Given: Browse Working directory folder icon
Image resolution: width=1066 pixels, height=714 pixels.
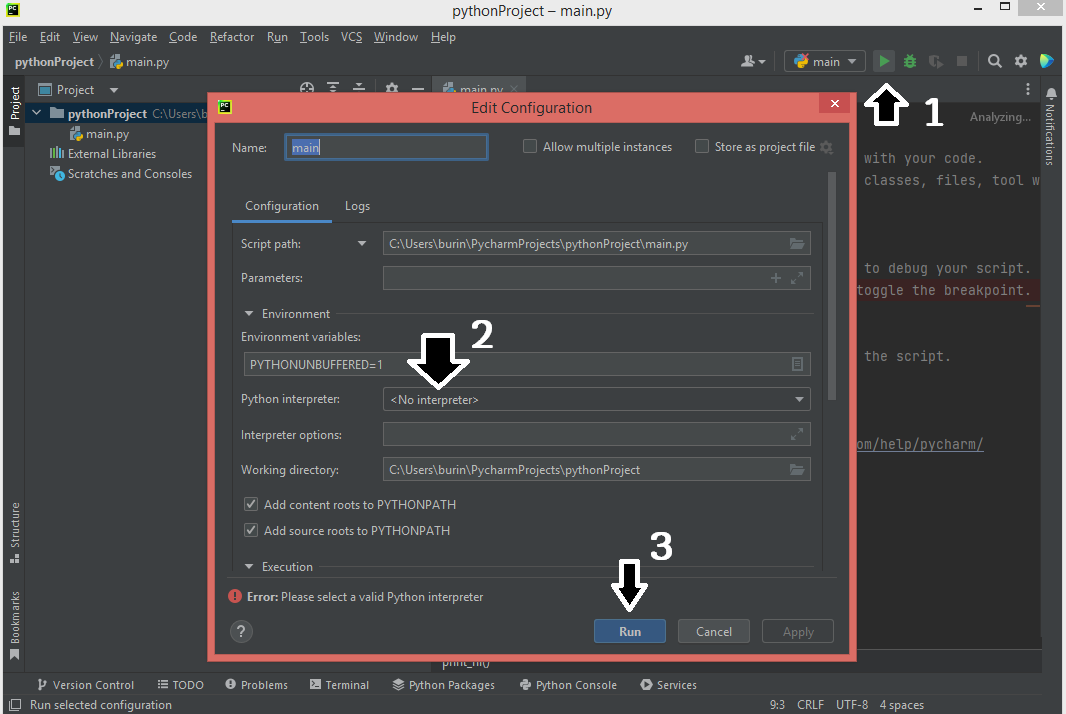Looking at the screenshot, I should click(x=797, y=470).
